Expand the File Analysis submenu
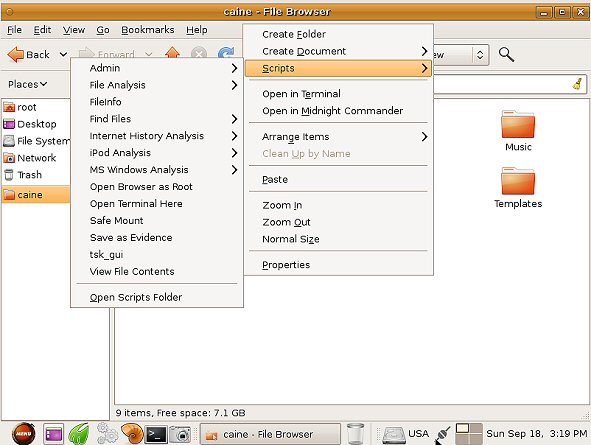Screen dimensions: 591x445 (x=157, y=85)
